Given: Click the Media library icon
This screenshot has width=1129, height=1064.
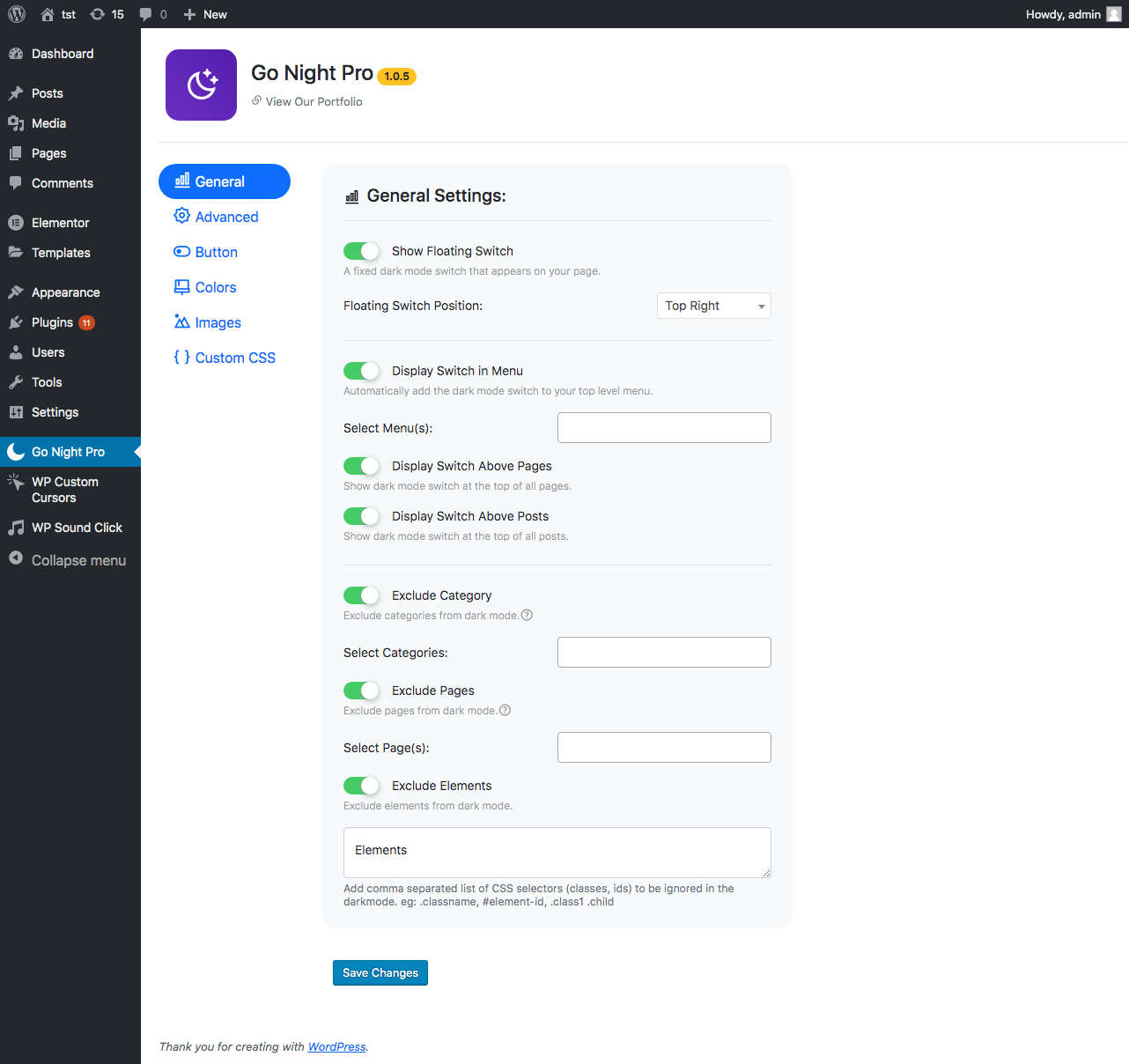Looking at the screenshot, I should click(x=16, y=123).
